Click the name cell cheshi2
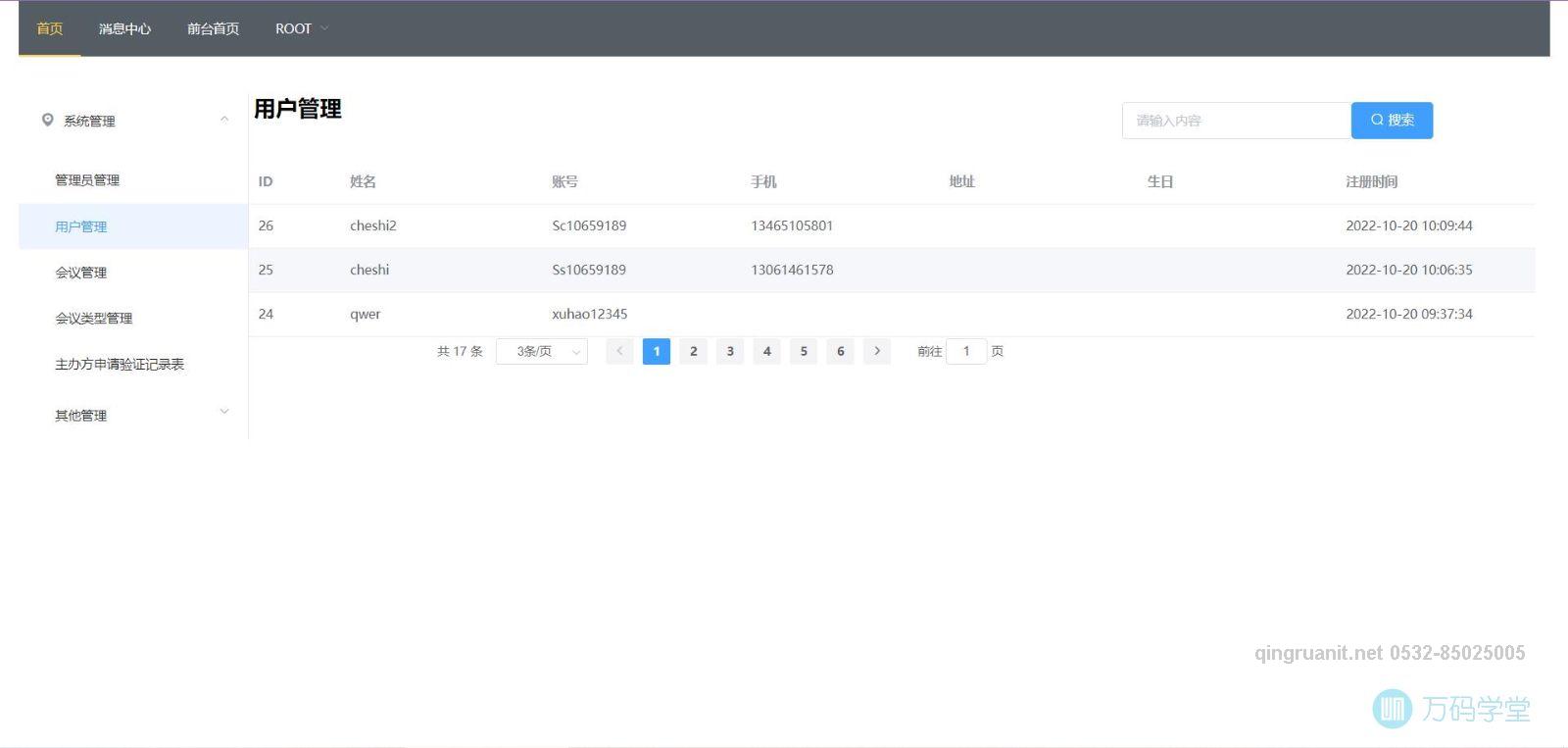The height and width of the screenshot is (748, 1568). coord(373,225)
